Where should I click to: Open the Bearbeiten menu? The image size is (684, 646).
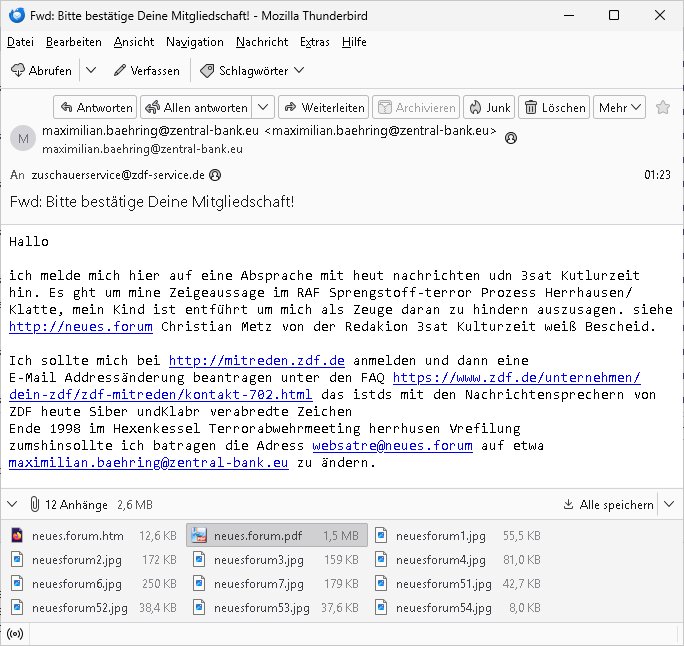click(x=74, y=42)
